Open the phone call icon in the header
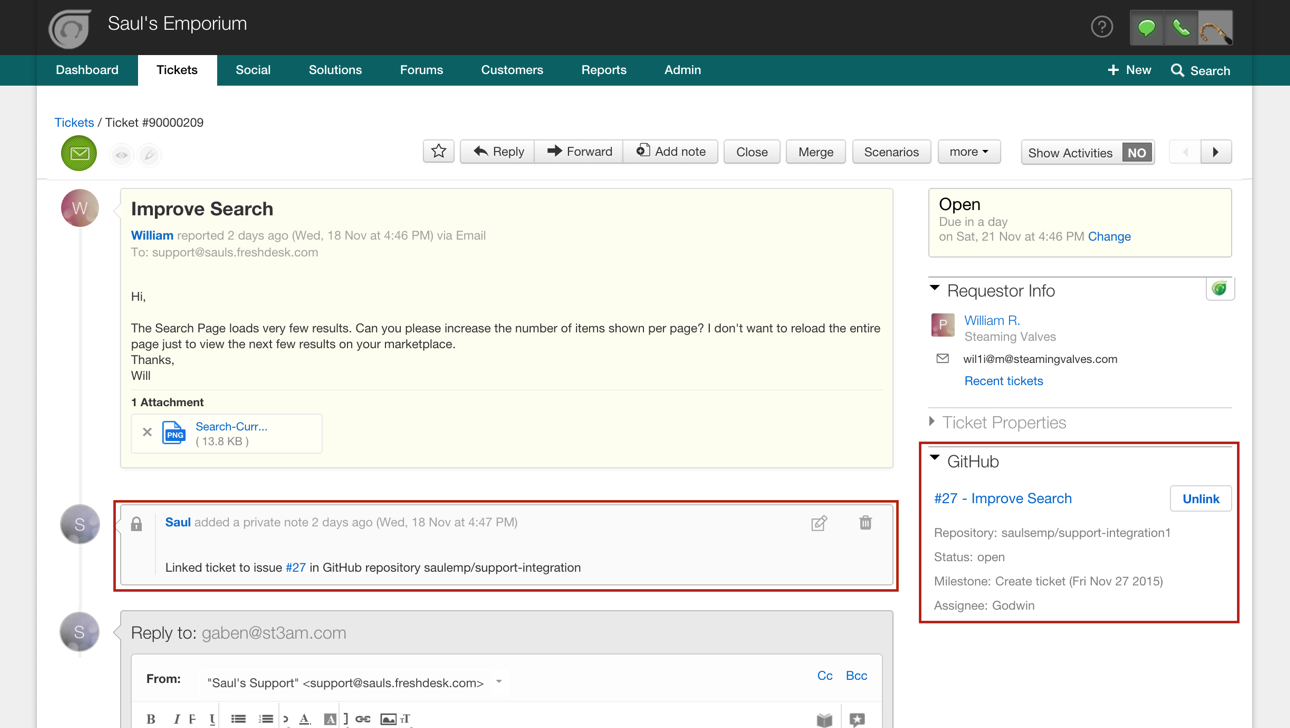The width and height of the screenshot is (1290, 728). (x=1181, y=28)
